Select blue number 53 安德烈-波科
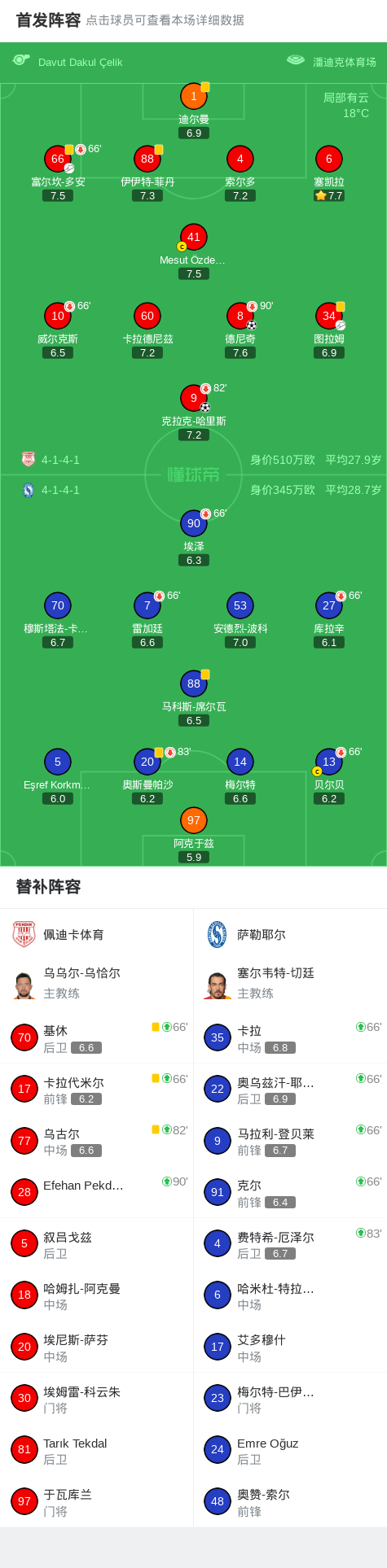 [240, 605]
